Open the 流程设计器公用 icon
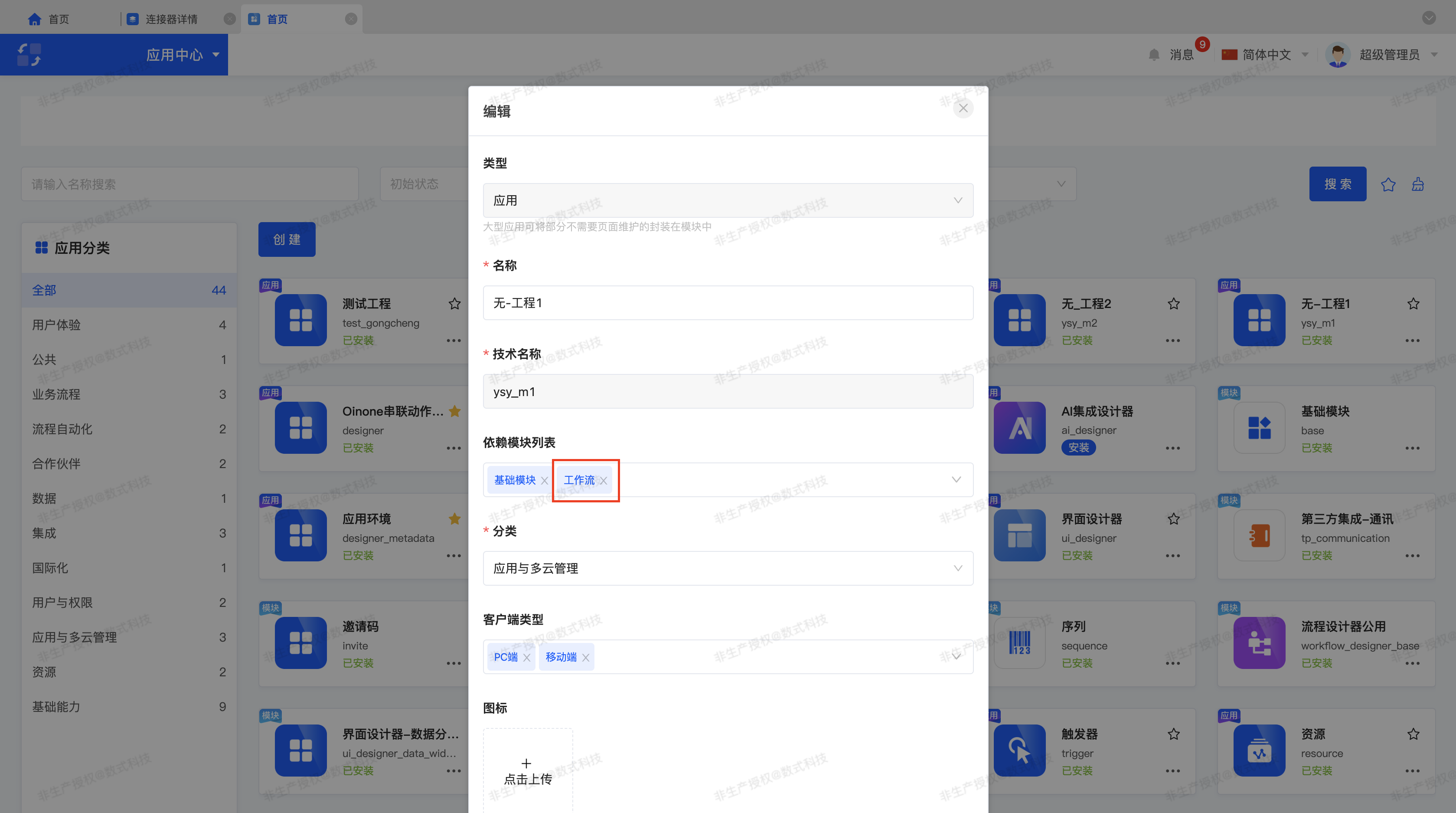The image size is (1456, 813). (1259, 643)
